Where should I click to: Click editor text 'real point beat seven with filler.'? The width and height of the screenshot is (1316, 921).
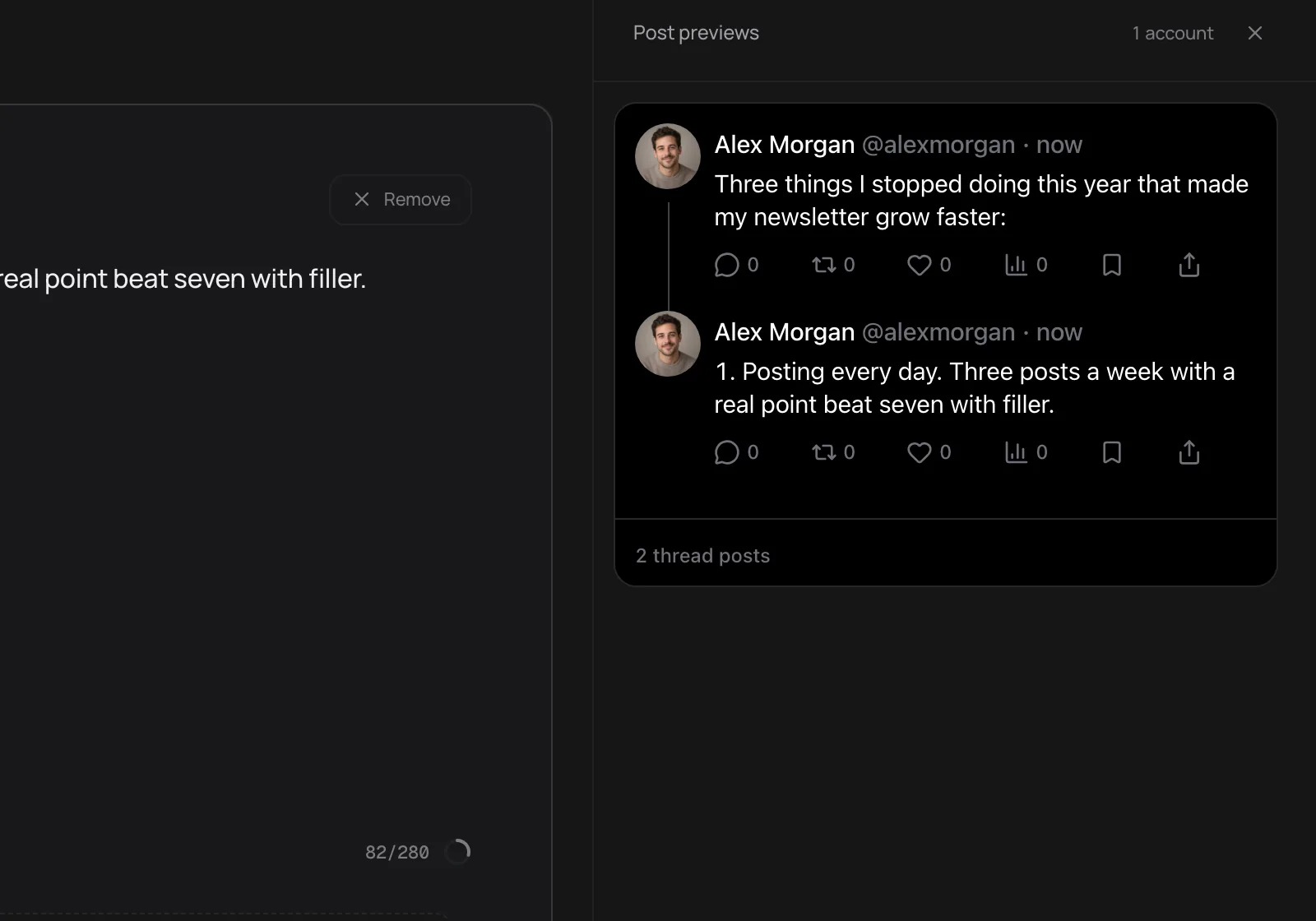coord(183,279)
